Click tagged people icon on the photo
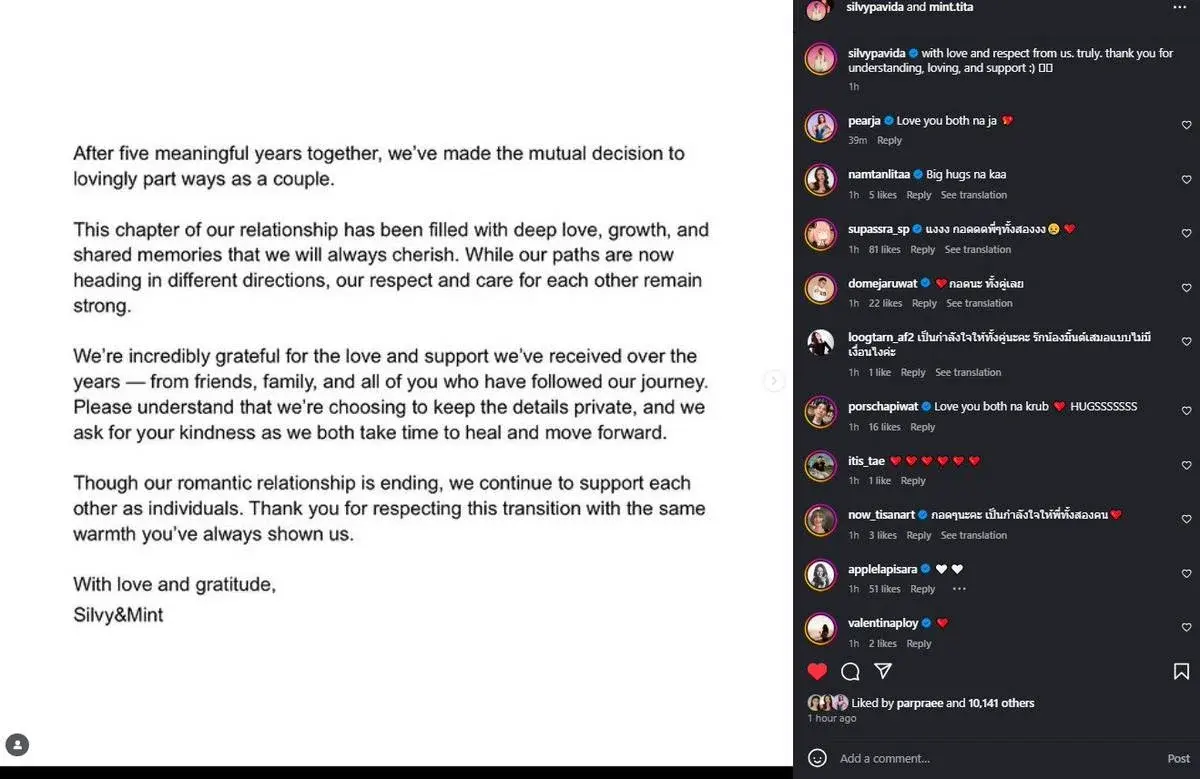The image size is (1200, 779). pos(17,744)
